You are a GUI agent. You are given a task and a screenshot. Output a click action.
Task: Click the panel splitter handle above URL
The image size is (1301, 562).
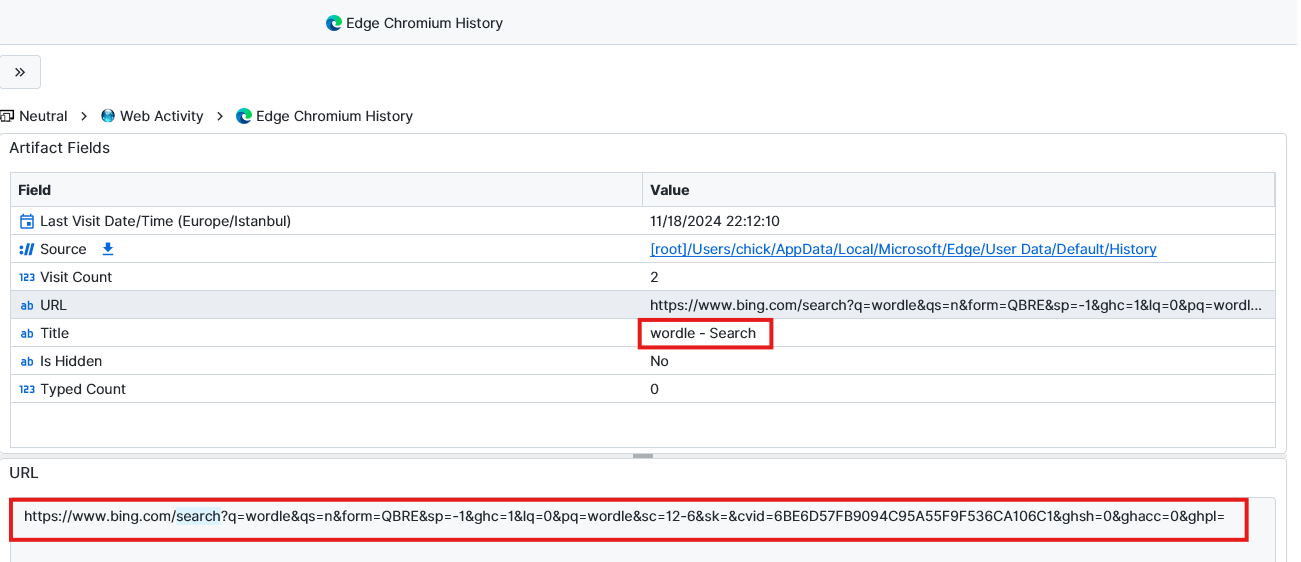click(x=643, y=456)
